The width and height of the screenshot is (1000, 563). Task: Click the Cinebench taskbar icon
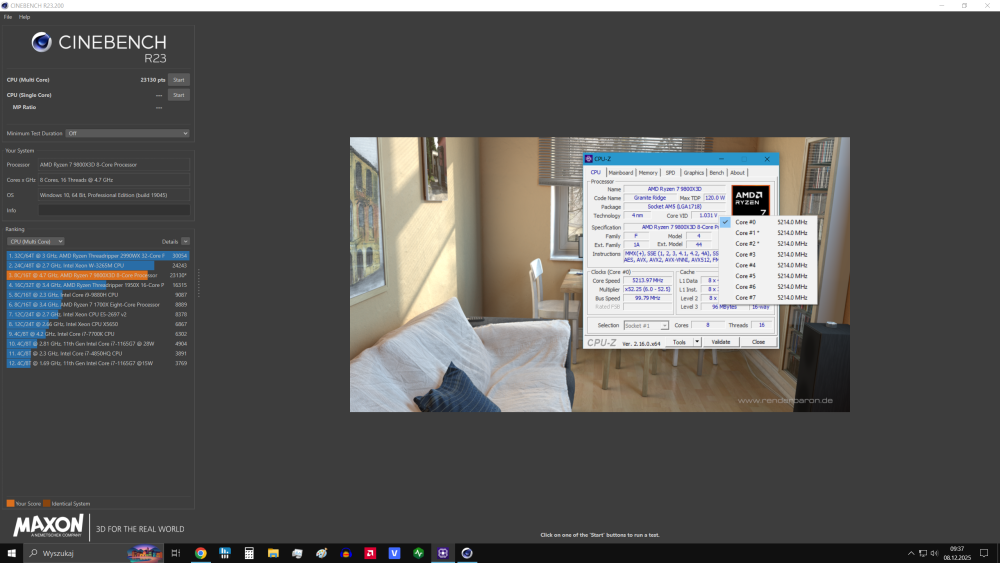coord(467,553)
